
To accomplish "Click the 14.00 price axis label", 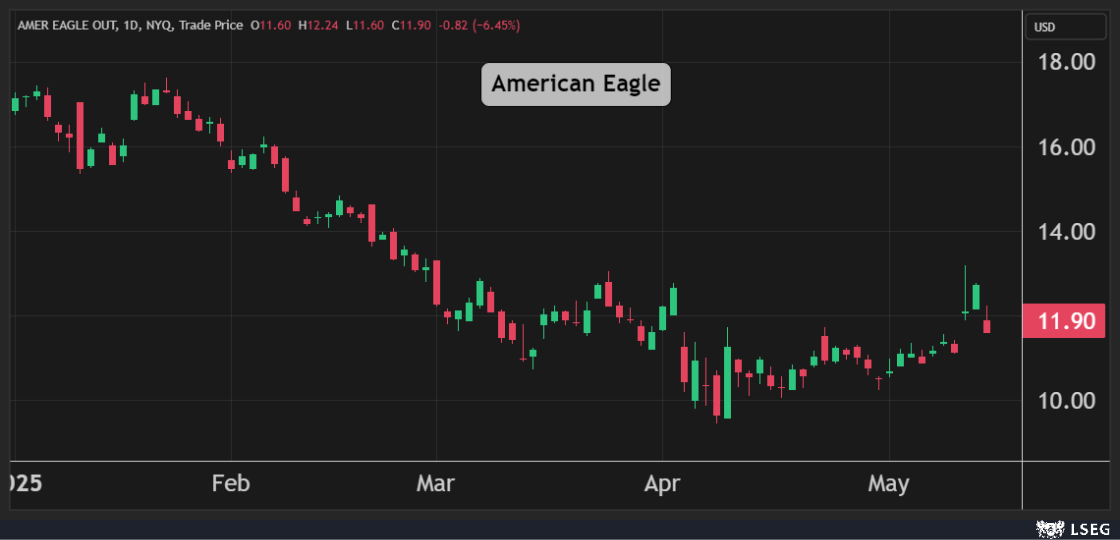I will tap(1064, 232).
